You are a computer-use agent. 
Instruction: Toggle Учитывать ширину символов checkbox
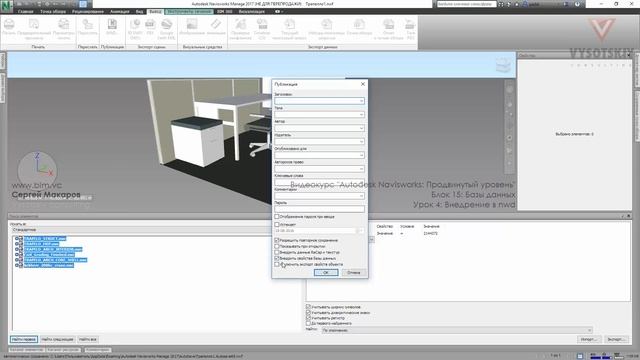pyautogui.click(x=309, y=307)
